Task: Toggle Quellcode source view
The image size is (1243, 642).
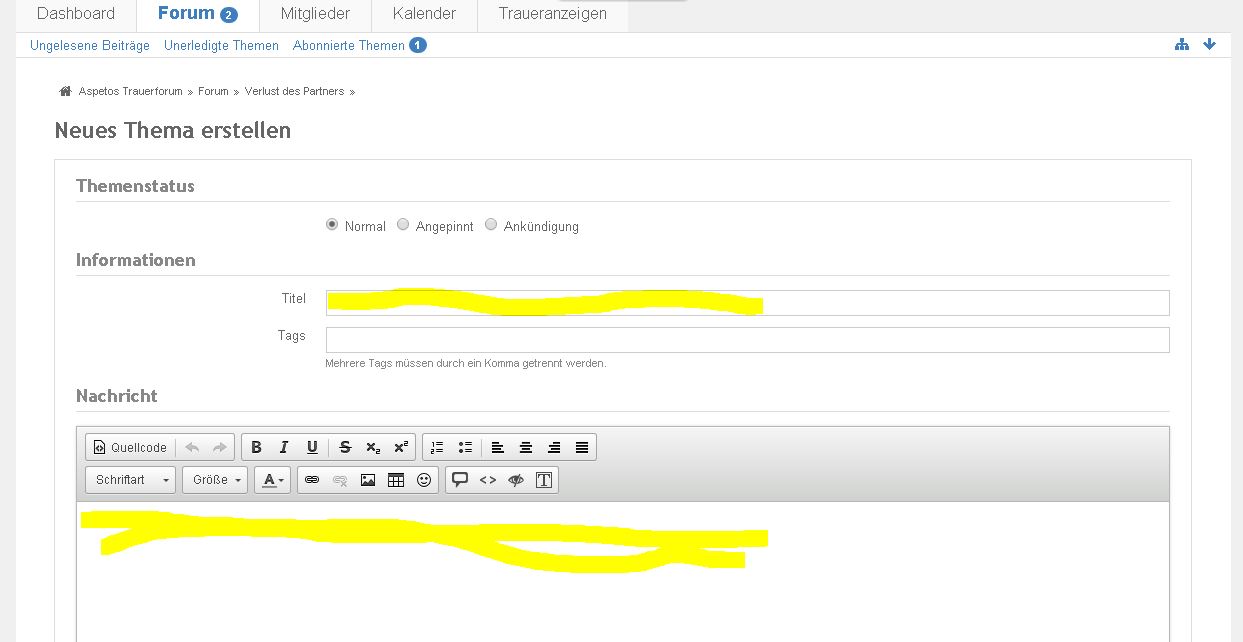Action: 130,447
